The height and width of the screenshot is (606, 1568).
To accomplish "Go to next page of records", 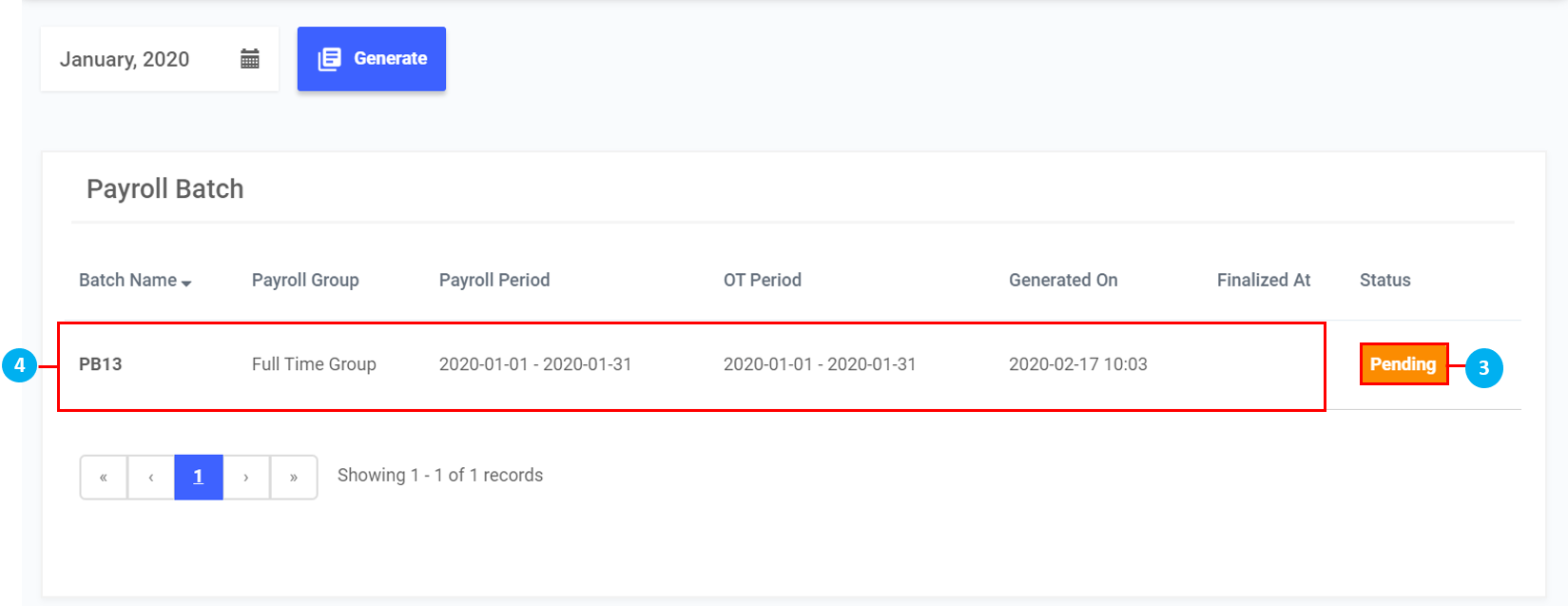I will click(246, 477).
